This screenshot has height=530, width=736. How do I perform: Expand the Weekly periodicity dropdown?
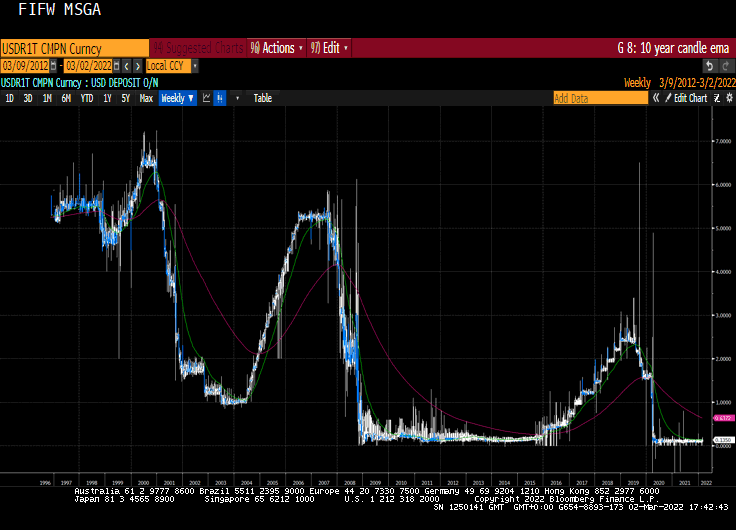point(177,98)
